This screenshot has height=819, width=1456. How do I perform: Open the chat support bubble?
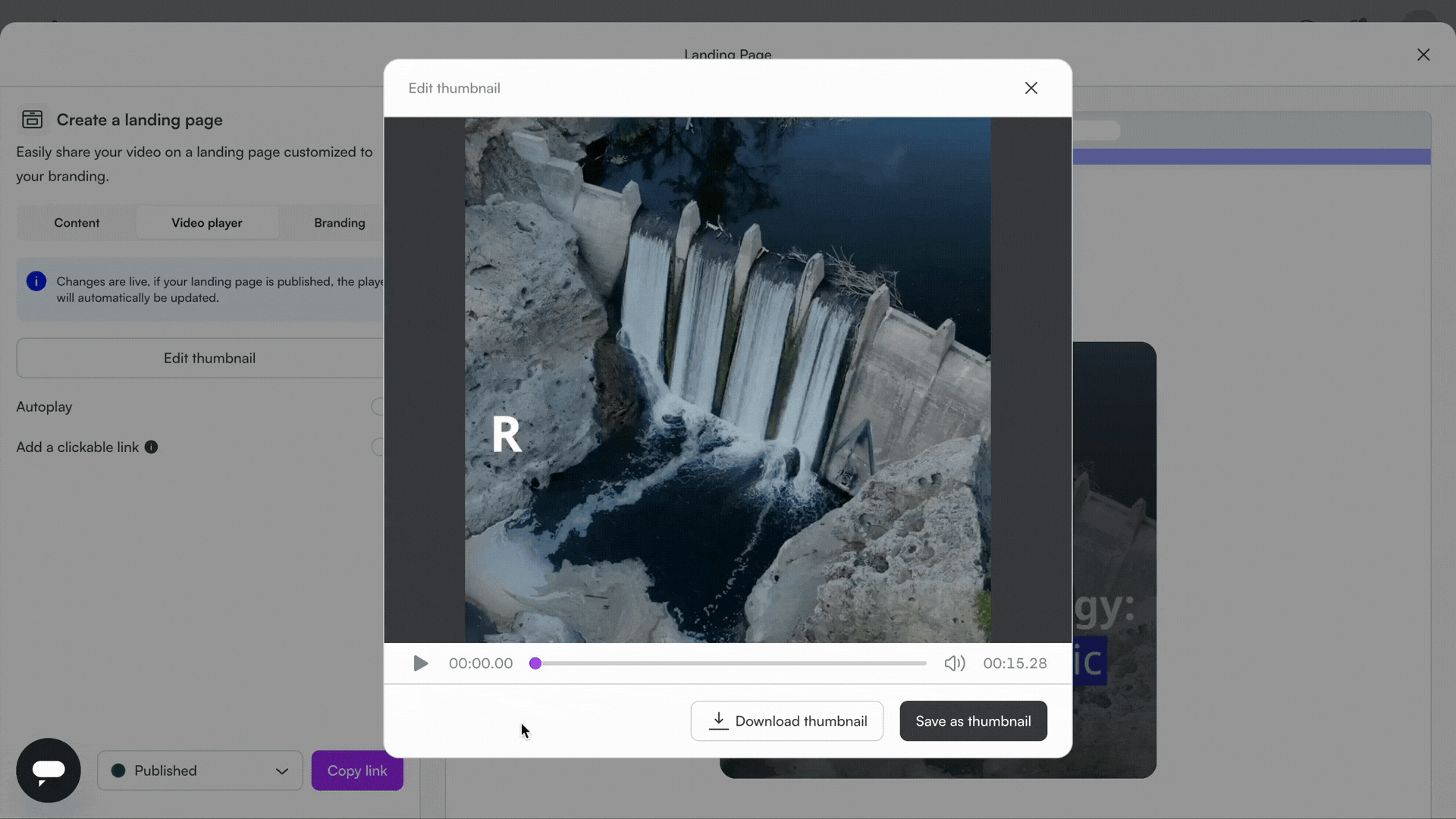coord(49,770)
